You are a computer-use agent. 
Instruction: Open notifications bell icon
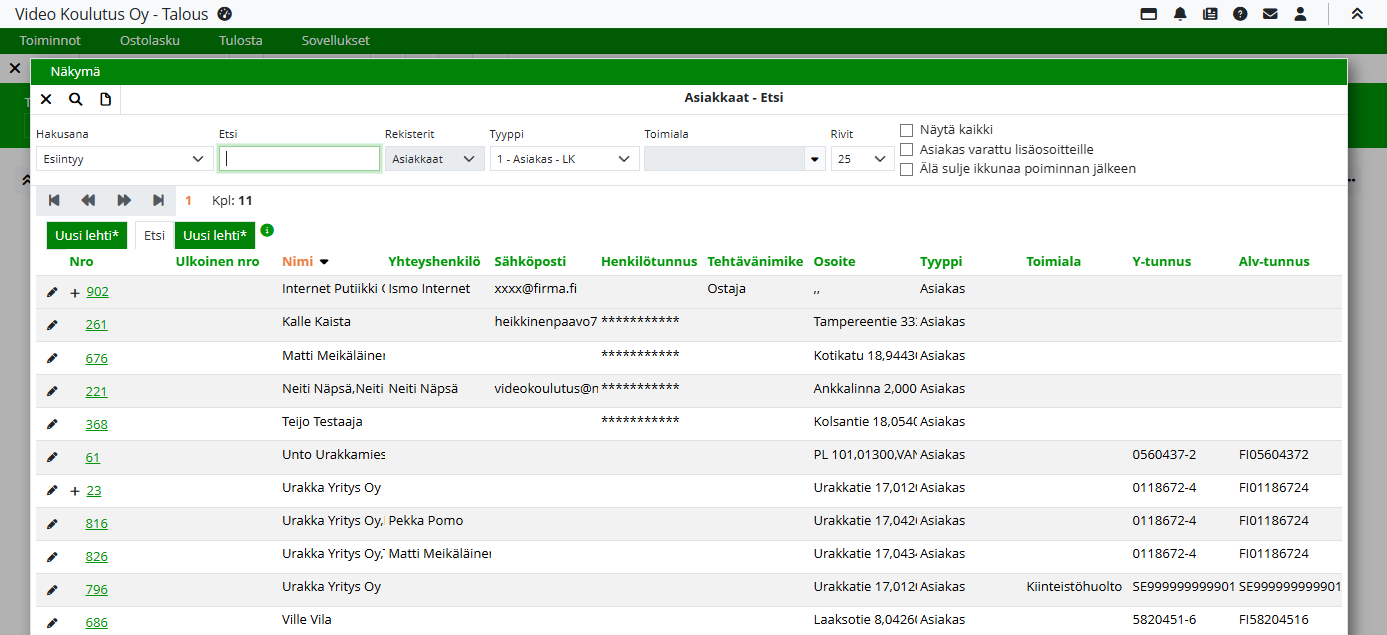(1180, 14)
